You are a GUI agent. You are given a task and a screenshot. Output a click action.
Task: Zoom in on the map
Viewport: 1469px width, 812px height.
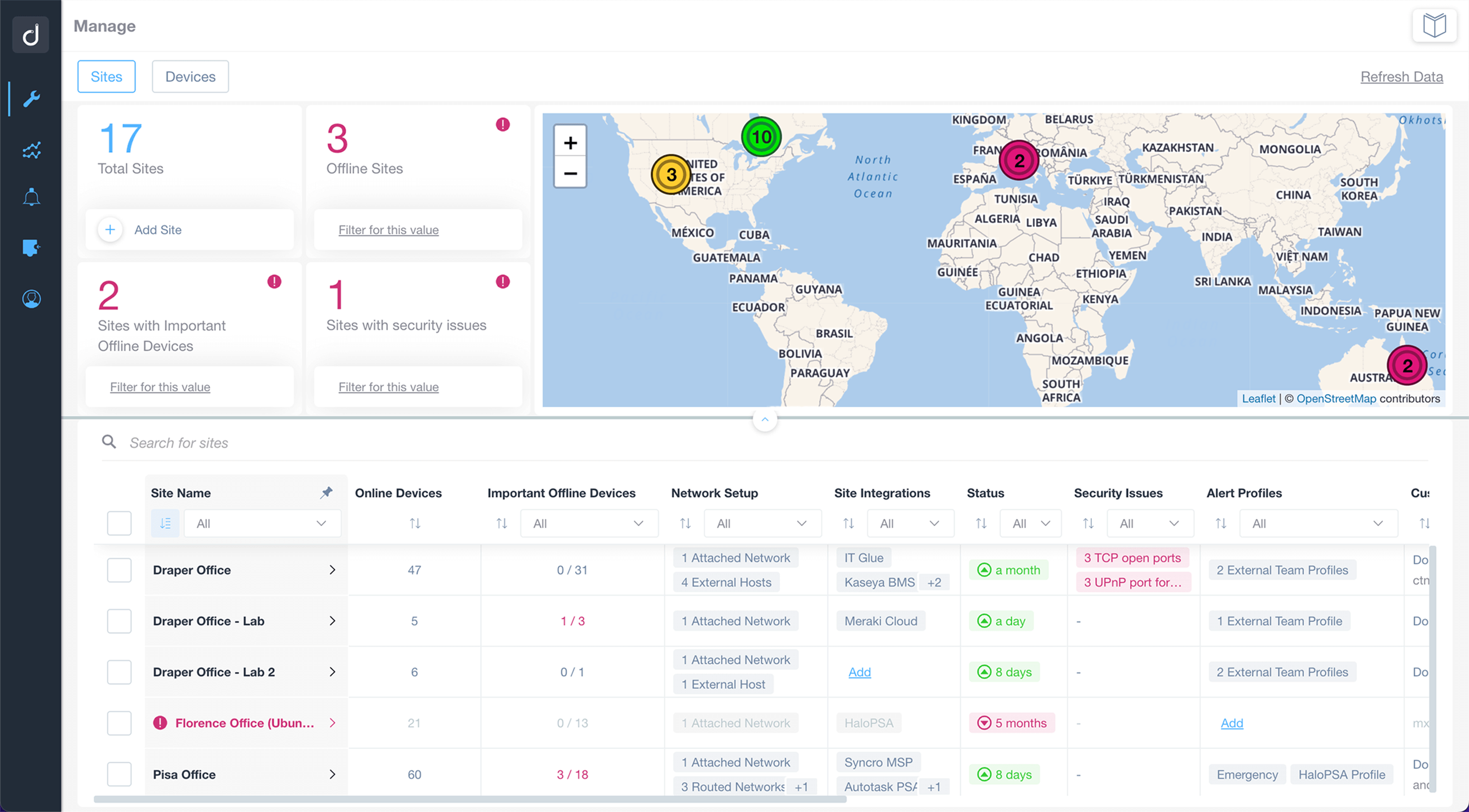click(x=570, y=143)
